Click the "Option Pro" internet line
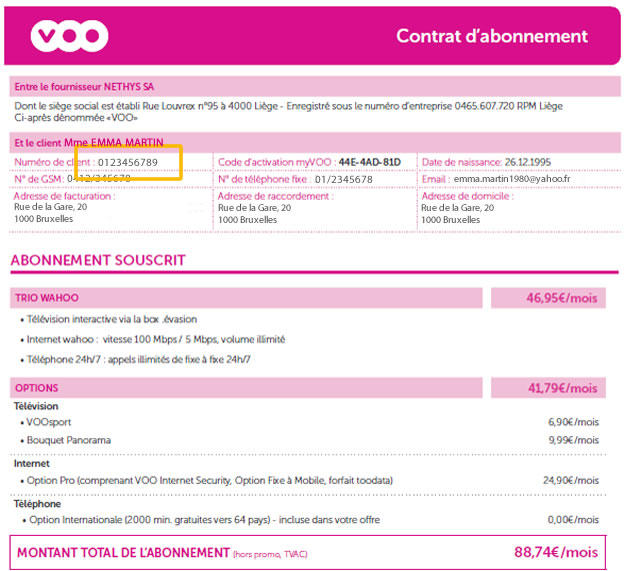The width and height of the screenshot is (625, 571). [210, 481]
